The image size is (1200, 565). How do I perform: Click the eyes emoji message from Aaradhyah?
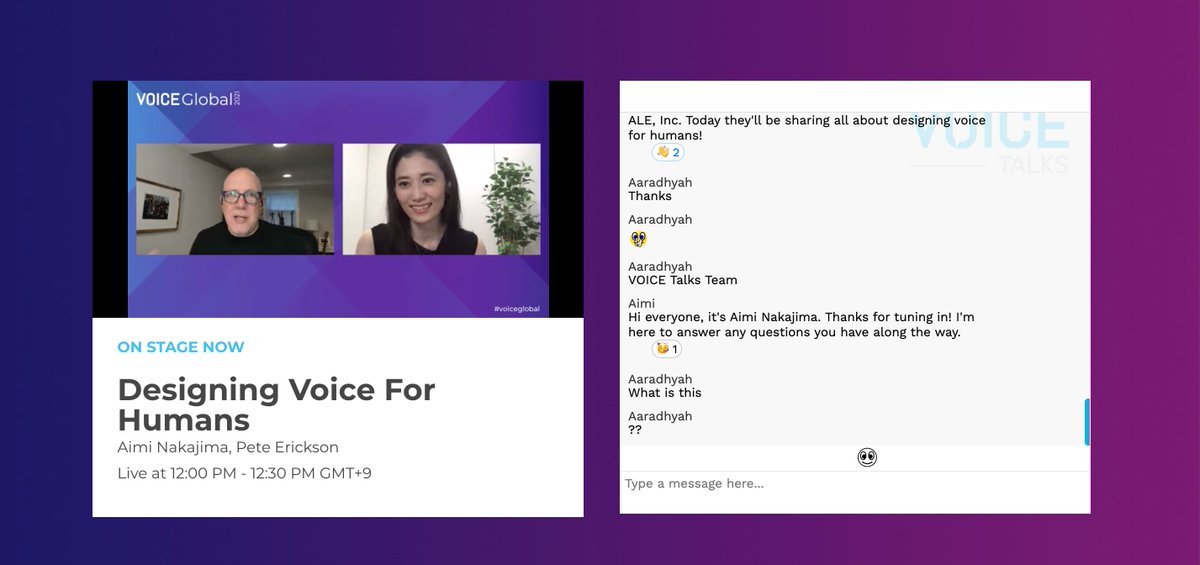637,239
